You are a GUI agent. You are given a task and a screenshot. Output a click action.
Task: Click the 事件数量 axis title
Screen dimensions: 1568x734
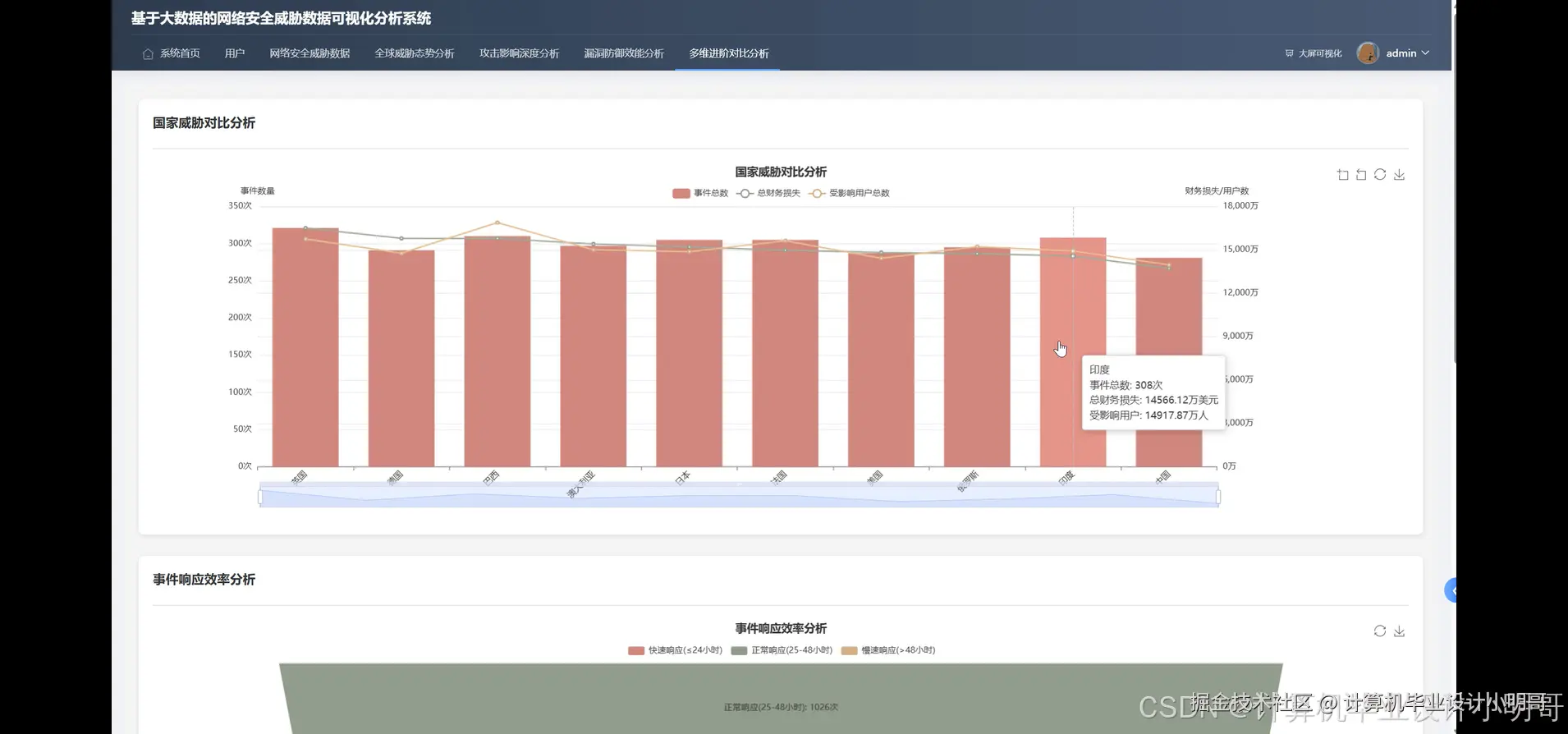(258, 190)
